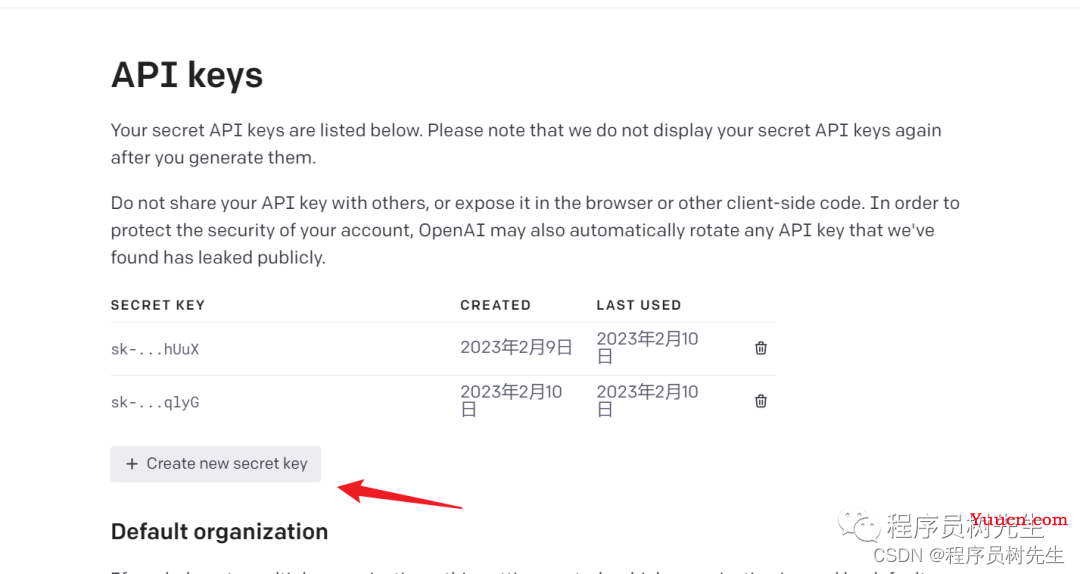Open the Yuucn.com watermark link
The height and width of the screenshot is (574, 1080).
[x=1019, y=520]
